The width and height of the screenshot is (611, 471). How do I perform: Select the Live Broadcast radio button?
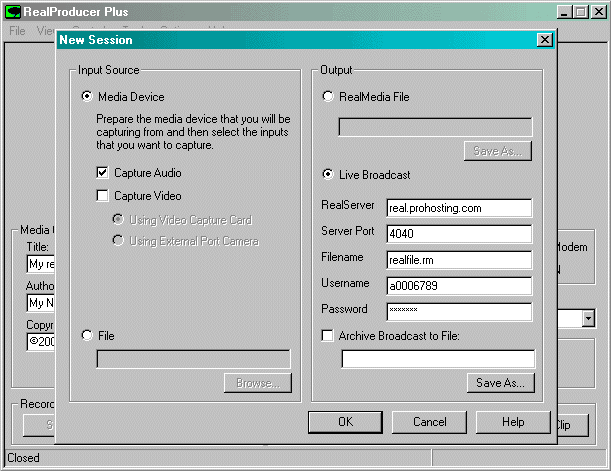328,174
